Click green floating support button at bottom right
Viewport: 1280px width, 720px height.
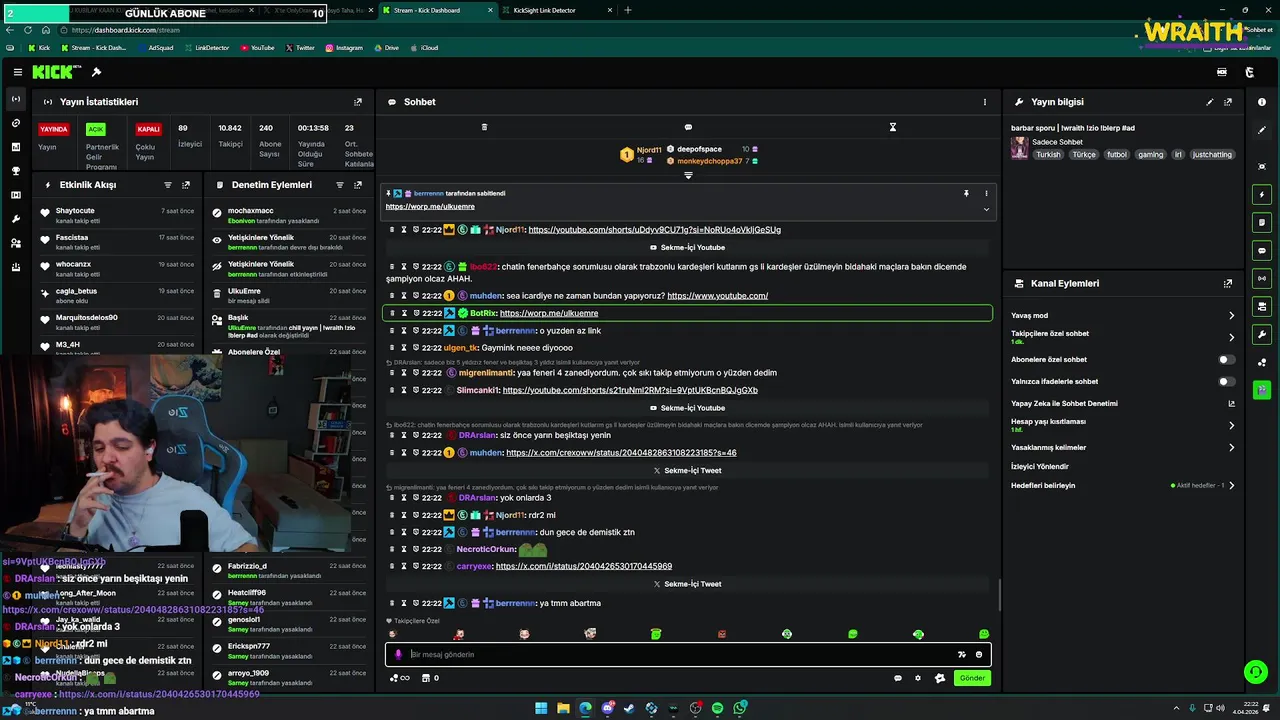[1254, 672]
